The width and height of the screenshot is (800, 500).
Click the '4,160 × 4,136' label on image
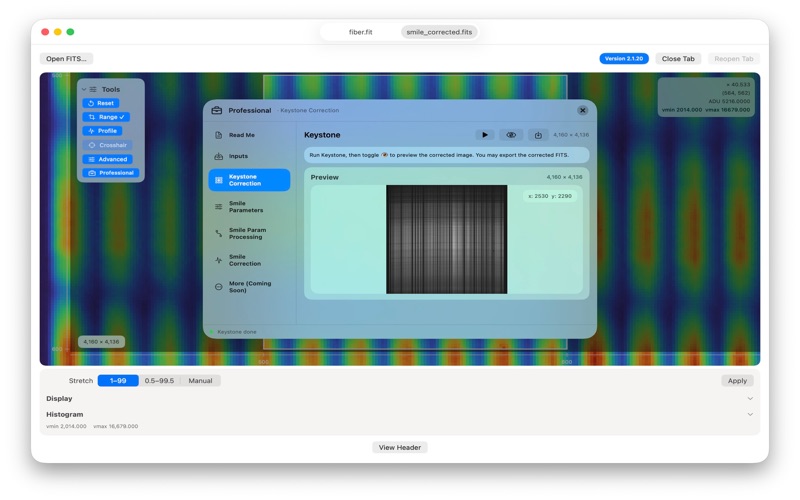[101, 342]
